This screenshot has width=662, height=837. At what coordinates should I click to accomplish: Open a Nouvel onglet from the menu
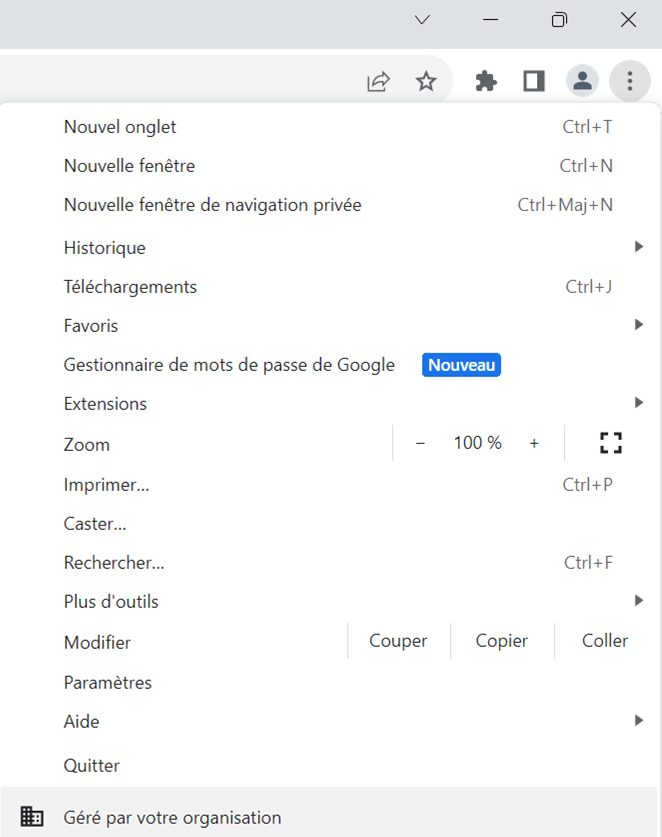[x=119, y=127]
